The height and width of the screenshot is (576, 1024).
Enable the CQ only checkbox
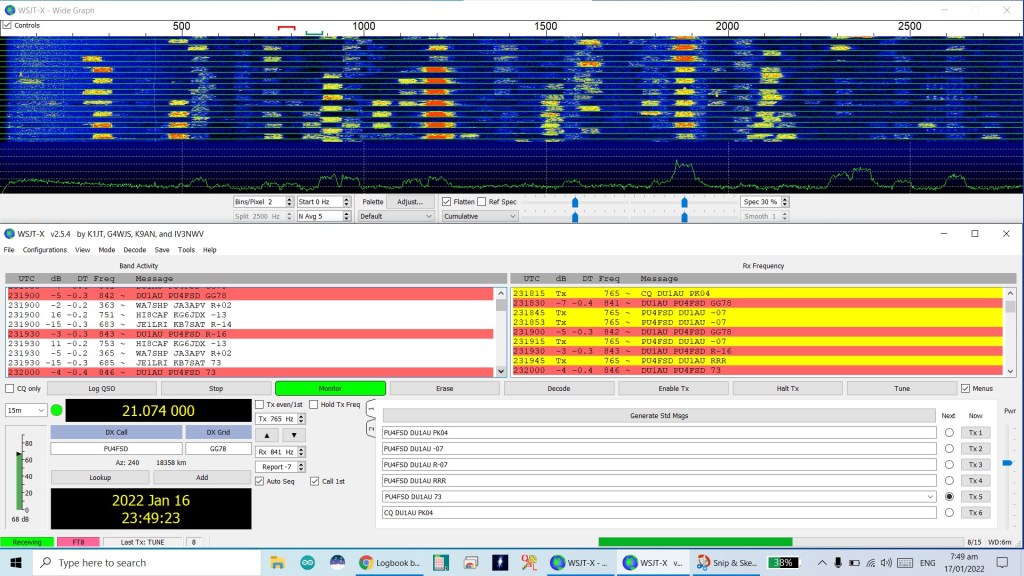pyautogui.click(x=11, y=388)
